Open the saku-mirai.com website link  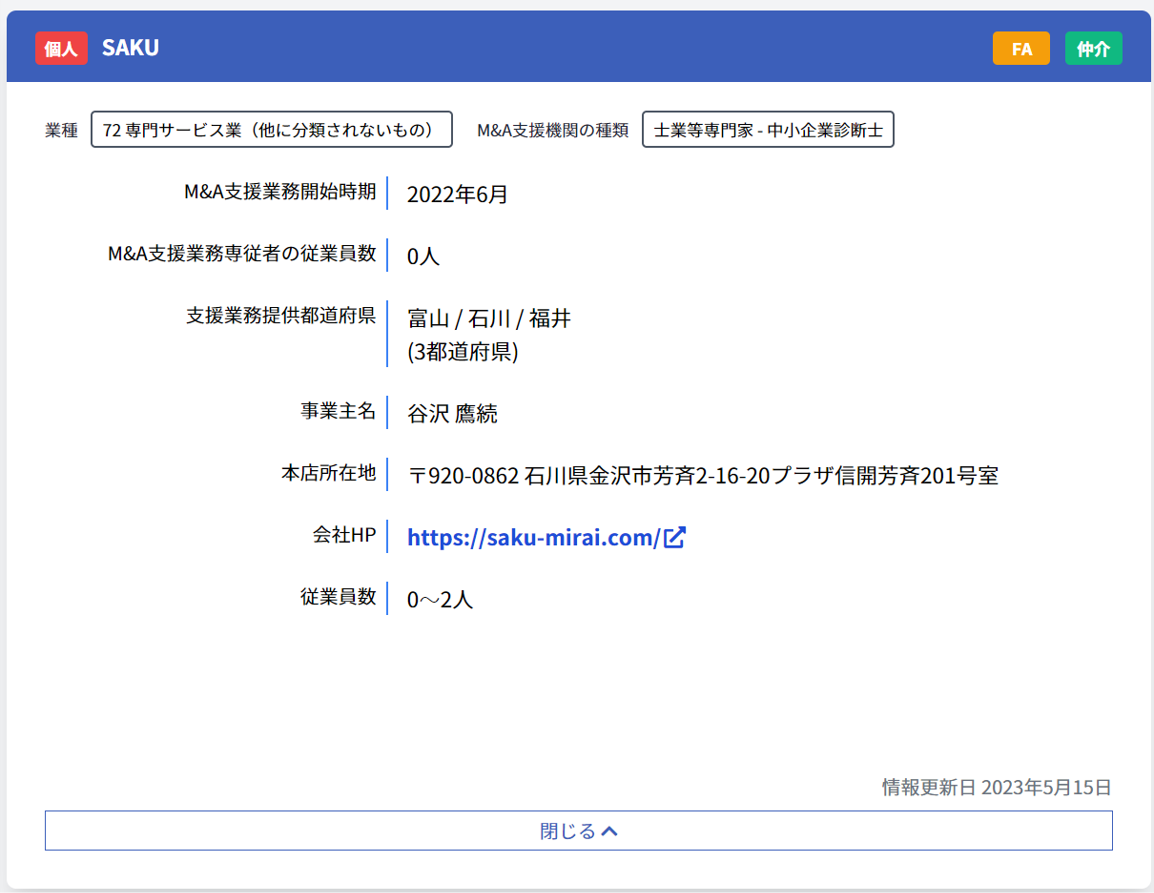pyautogui.click(x=534, y=537)
